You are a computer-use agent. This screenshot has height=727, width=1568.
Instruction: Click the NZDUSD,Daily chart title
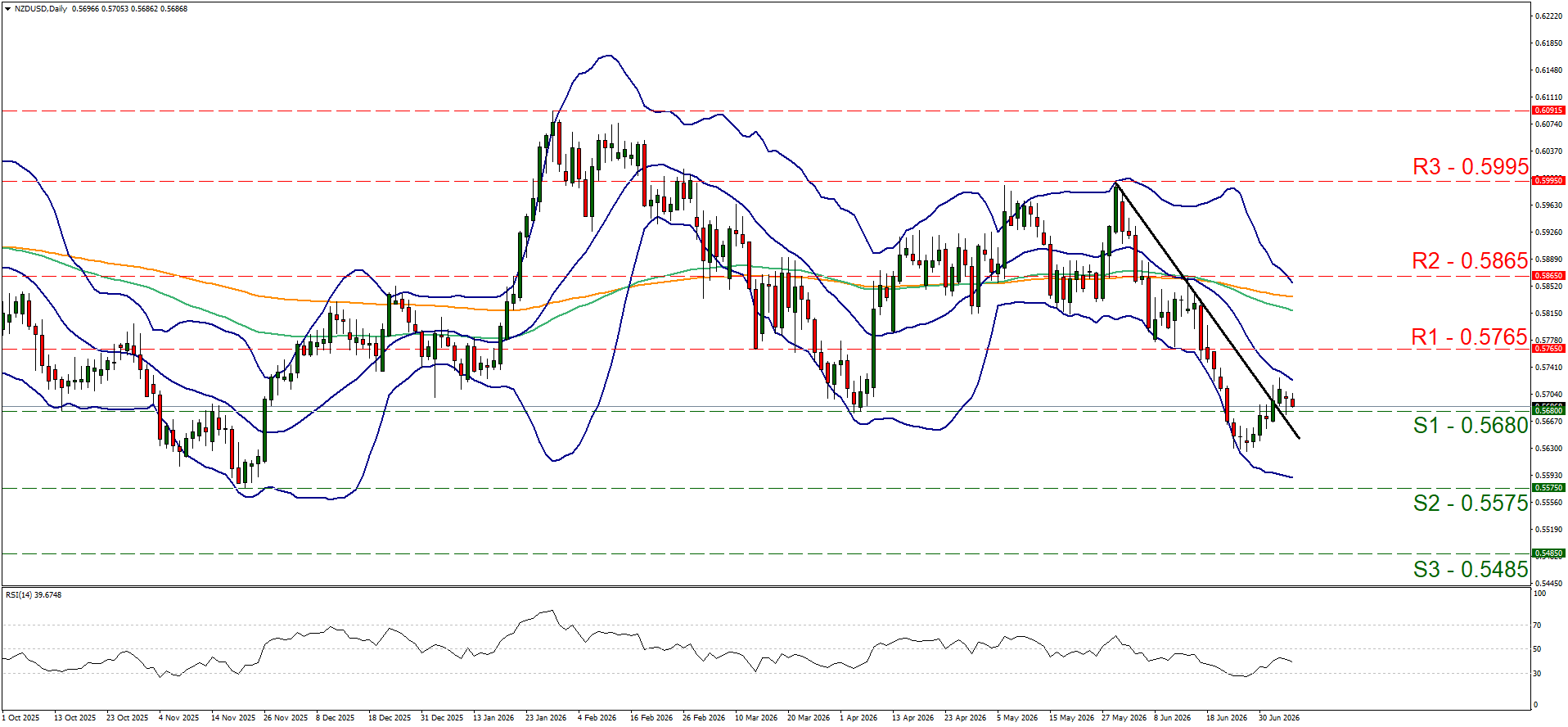(41, 9)
